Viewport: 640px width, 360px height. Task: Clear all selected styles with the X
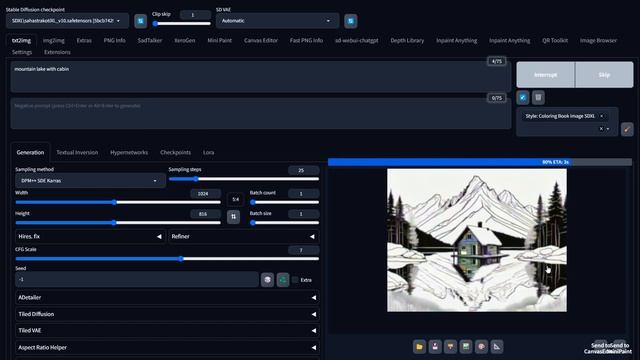[x=601, y=129]
